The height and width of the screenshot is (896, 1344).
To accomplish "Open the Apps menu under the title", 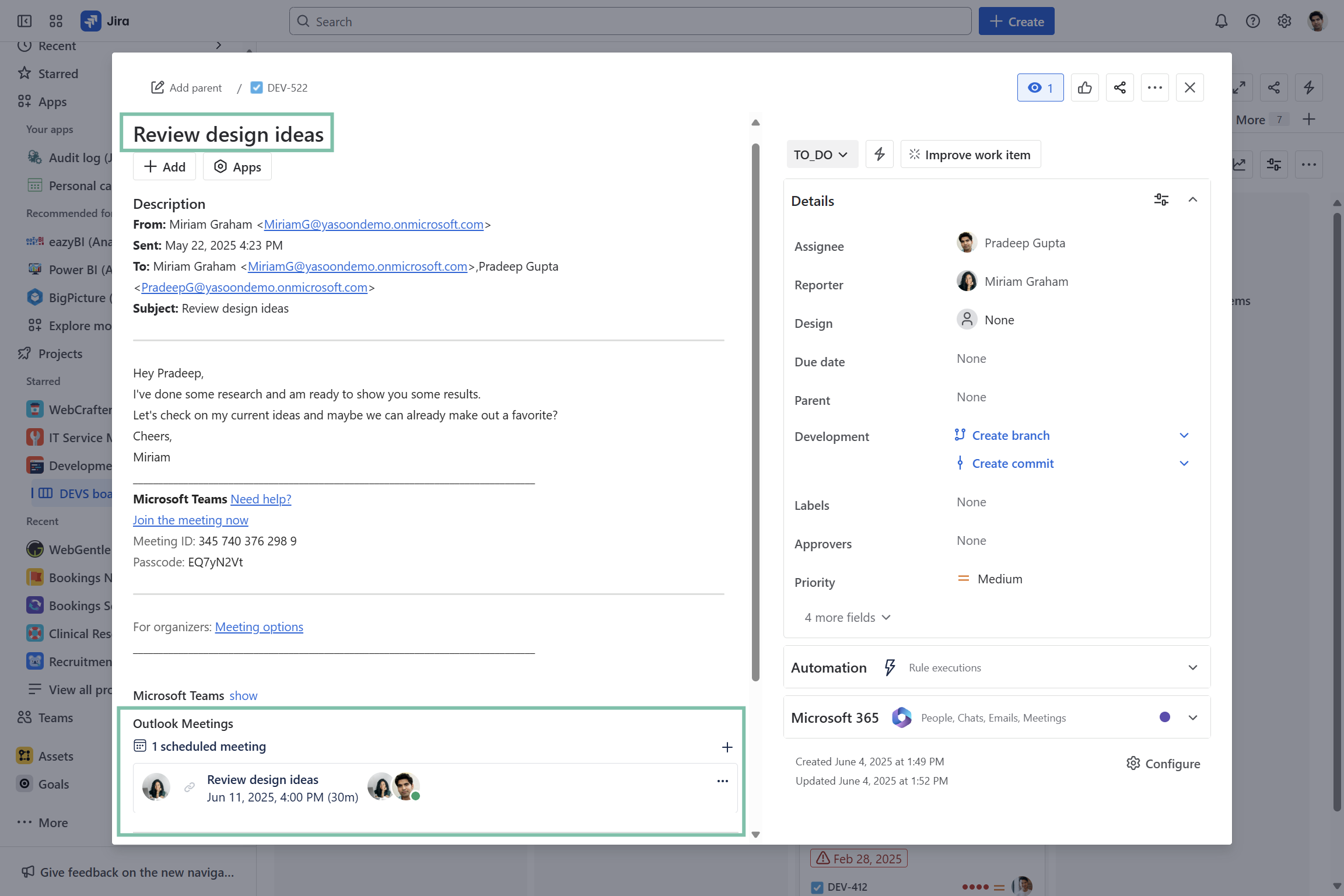I will tap(237, 167).
